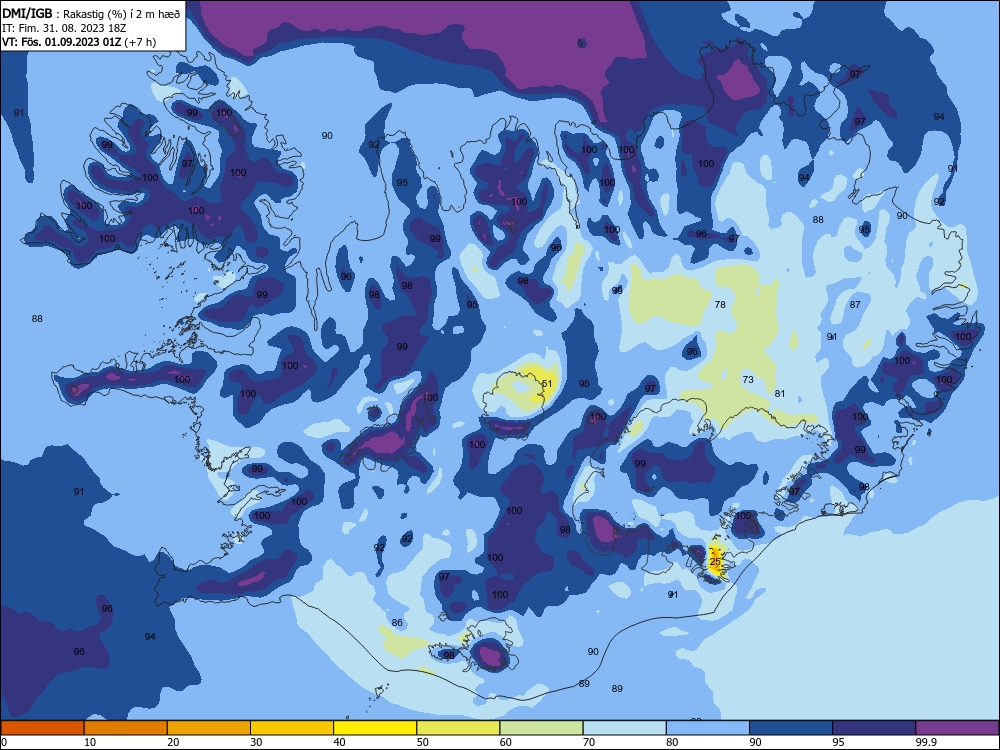The width and height of the screenshot is (1000, 750).
Task: Click the legend tick label 80
Action: (x=672, y=742)
